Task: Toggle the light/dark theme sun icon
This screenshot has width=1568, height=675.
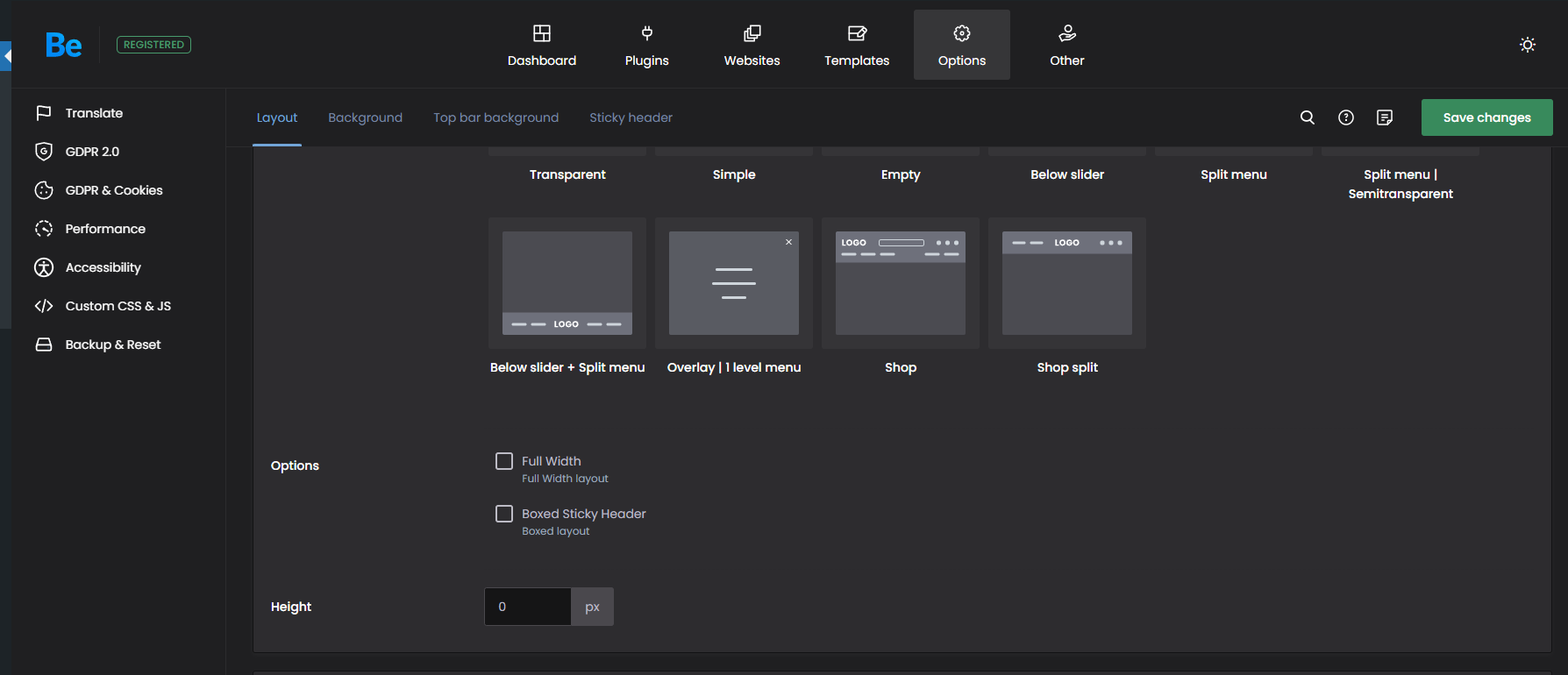Action: pos(1527,45)
